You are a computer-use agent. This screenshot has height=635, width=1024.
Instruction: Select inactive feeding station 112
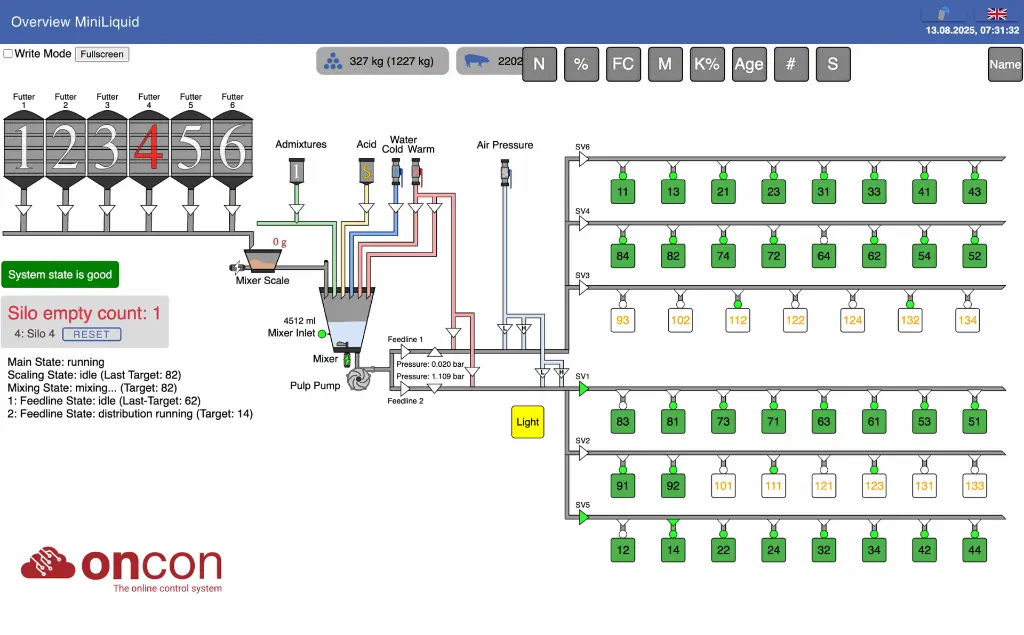pyautogui.click(x=738, y=320)
